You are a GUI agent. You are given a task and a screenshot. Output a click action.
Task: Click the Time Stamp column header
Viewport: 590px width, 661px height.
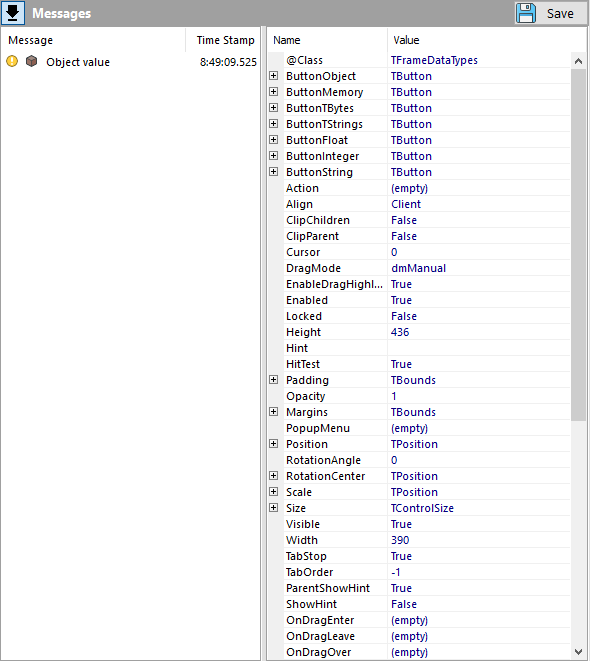click(x=223, y=40)
